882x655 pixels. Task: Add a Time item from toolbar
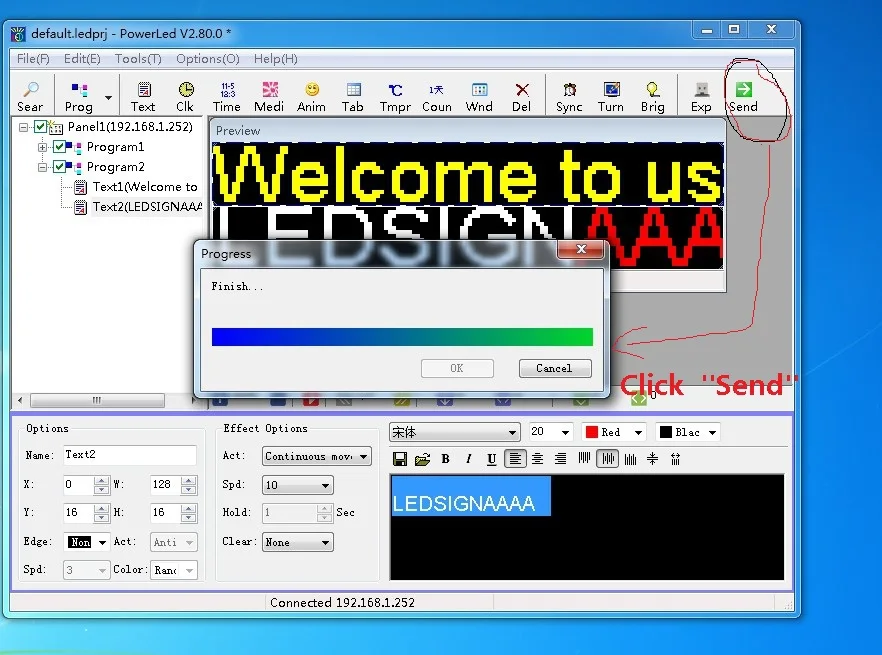(227, 96)
